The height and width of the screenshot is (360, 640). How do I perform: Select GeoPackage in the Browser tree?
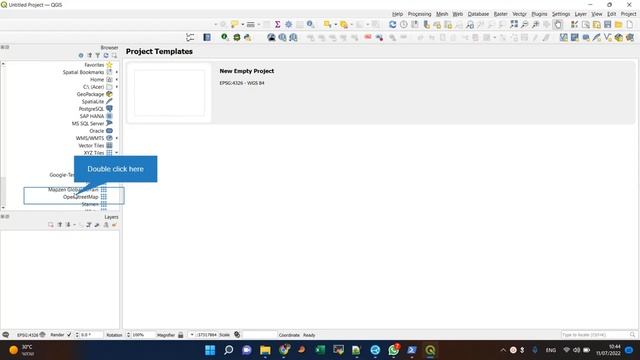pyautogui.click(x=90, y=94)
